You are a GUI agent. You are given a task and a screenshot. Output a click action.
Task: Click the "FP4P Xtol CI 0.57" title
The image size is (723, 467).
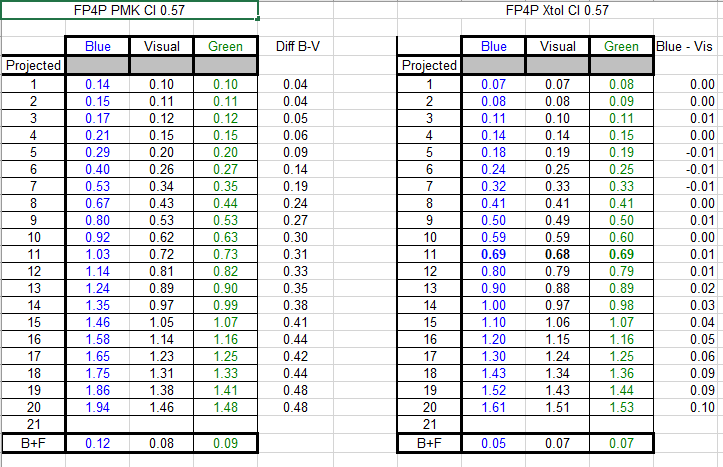point(558,11)
